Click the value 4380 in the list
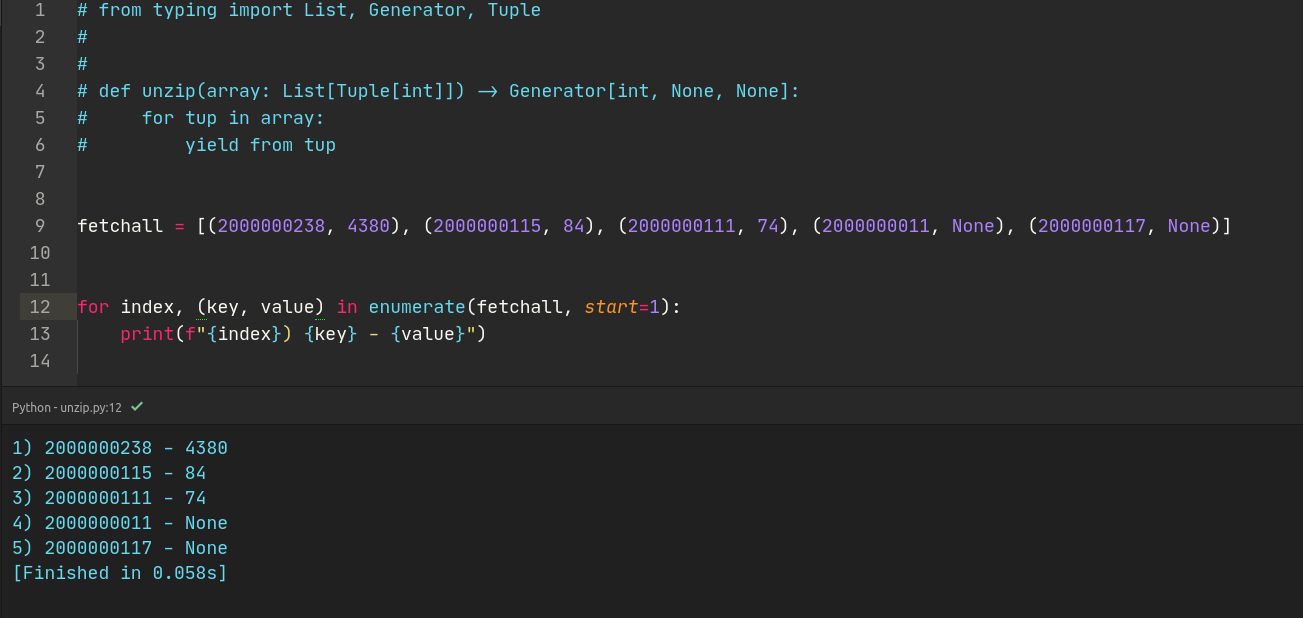 [368, 226]
